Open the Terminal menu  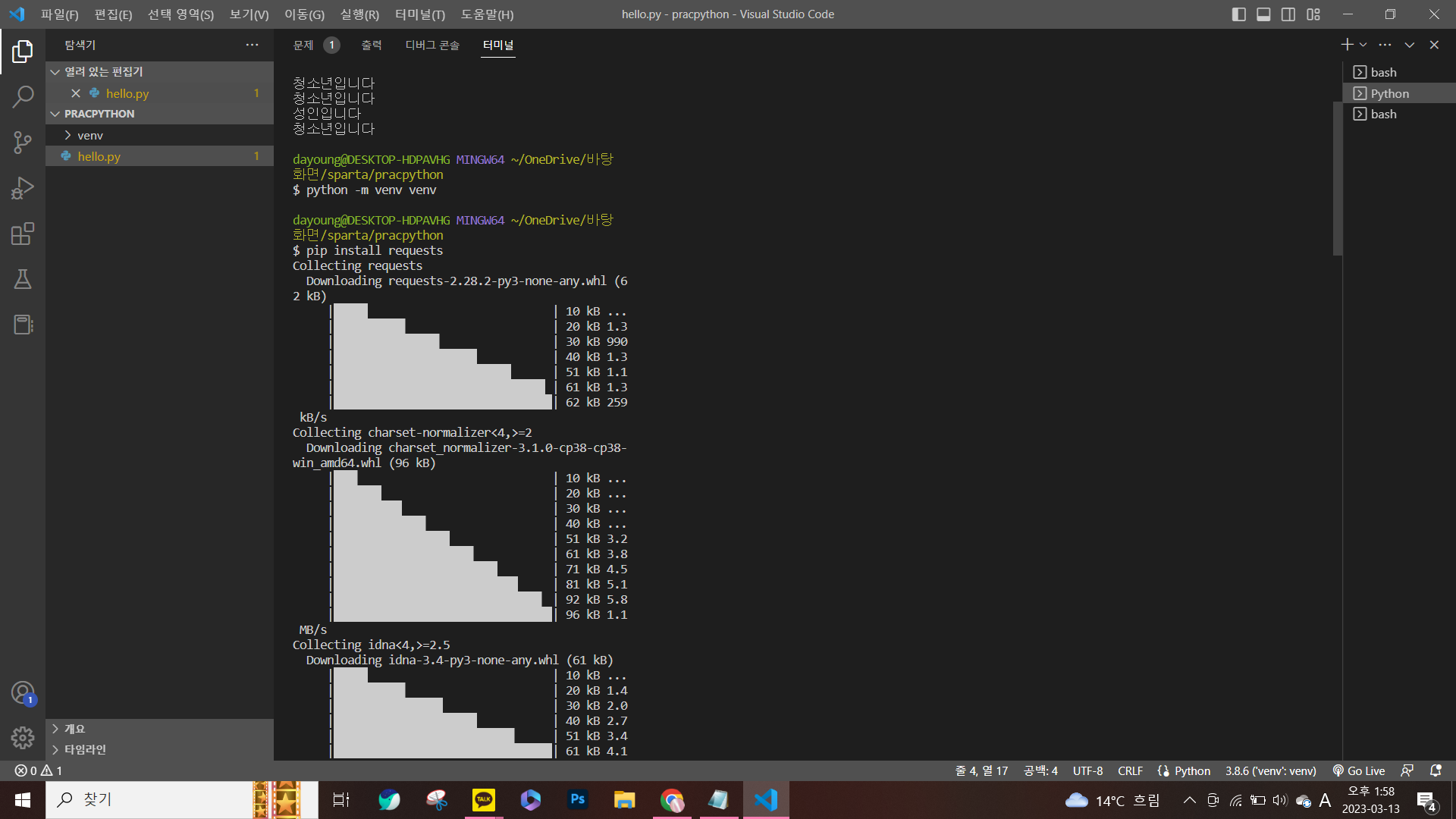[420, 14]
